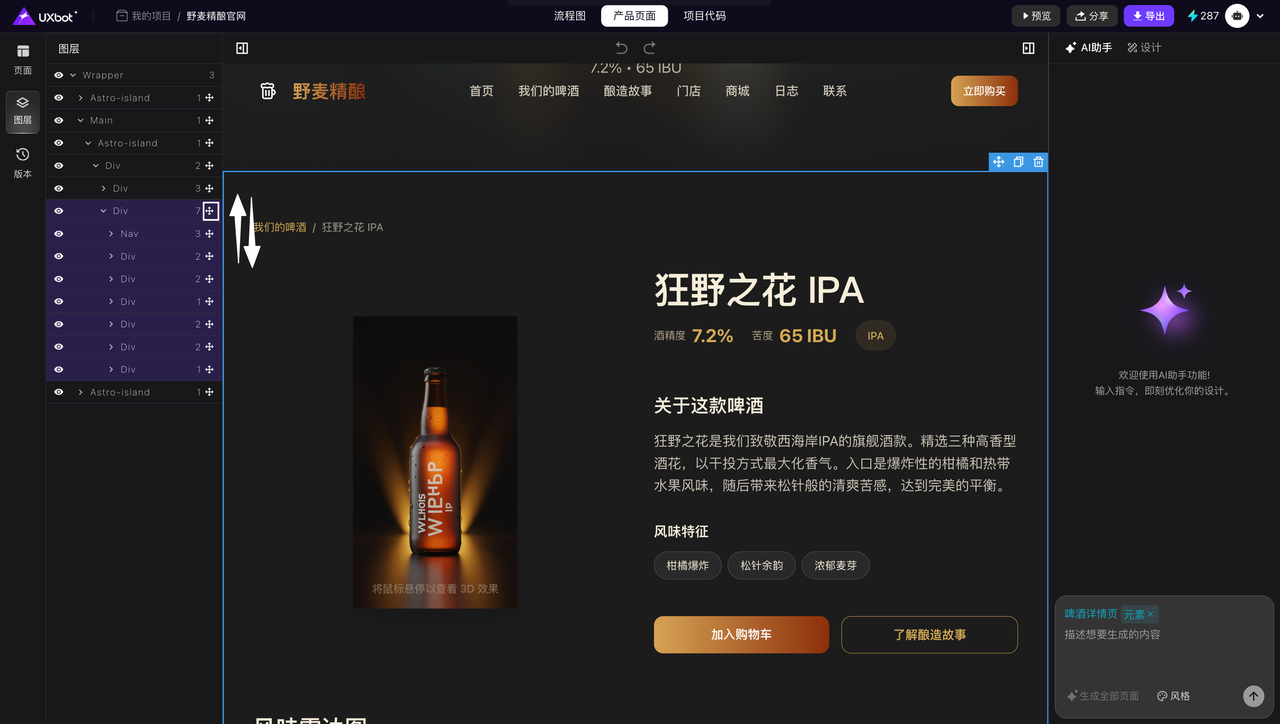Duplicate selected element with copy icon
This screenshot has width=1280, height=724.
[1018, 162]
